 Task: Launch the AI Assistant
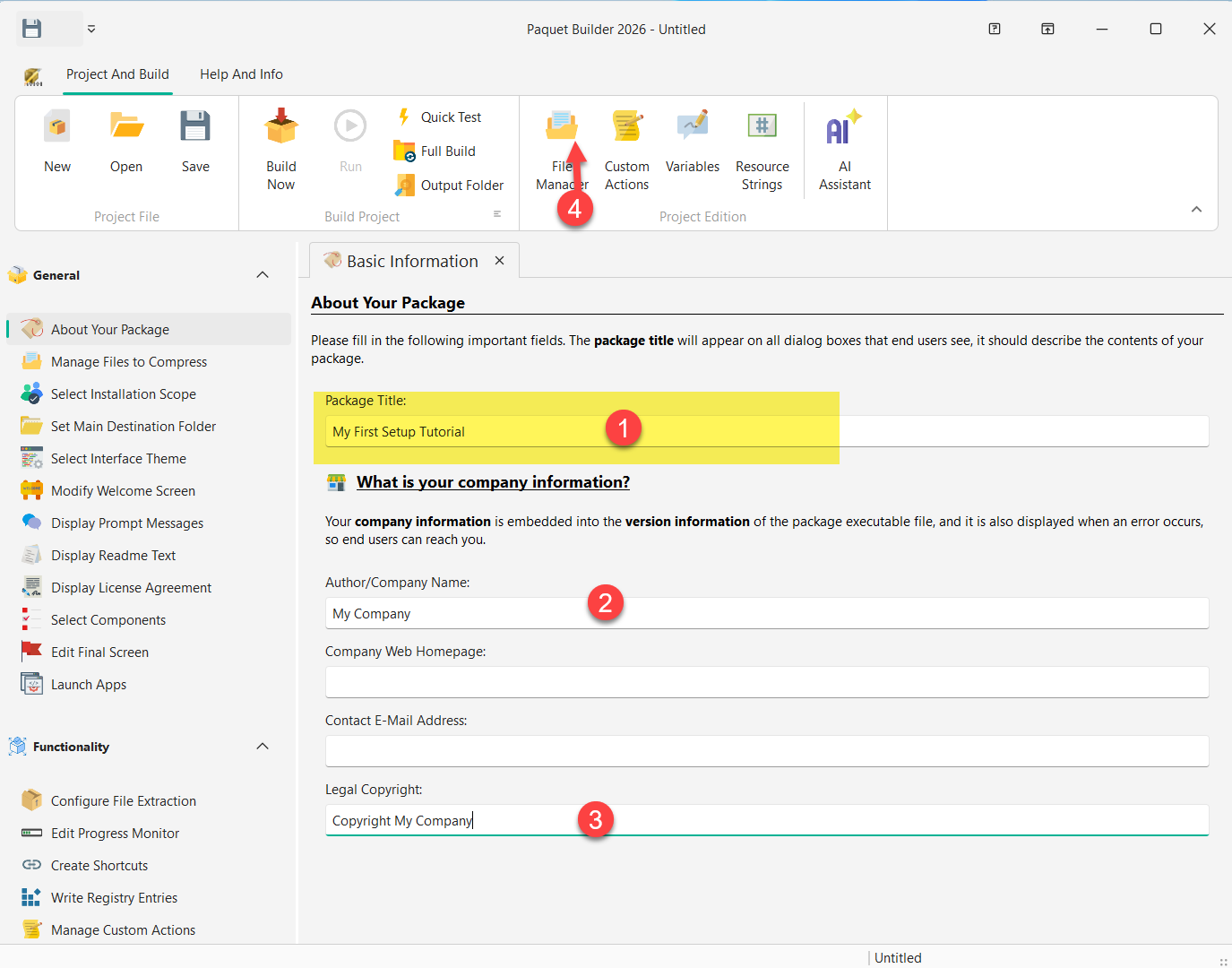click(843, 148)
